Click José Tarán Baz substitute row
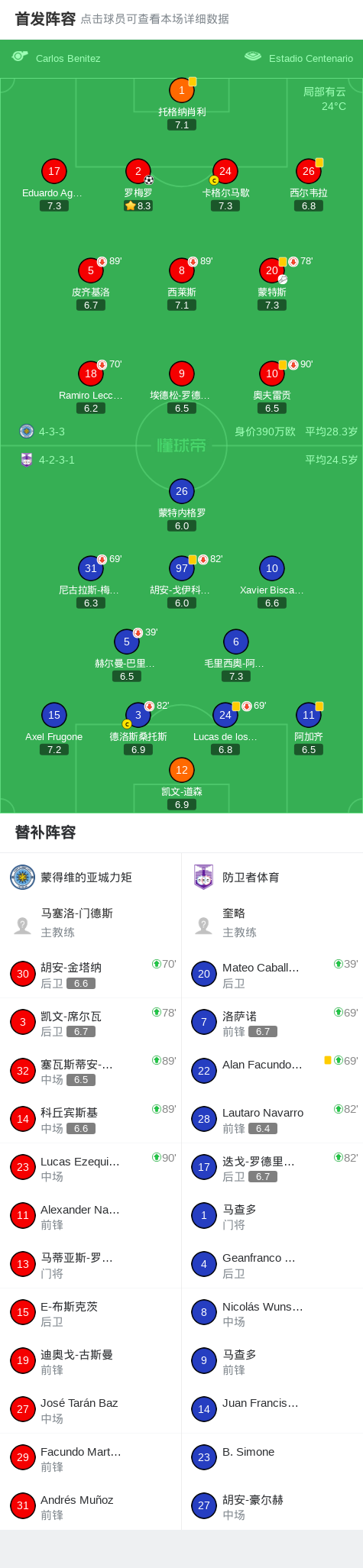Image resolution: width=363 pixels, height=1568 pixels. (91, 1410)
